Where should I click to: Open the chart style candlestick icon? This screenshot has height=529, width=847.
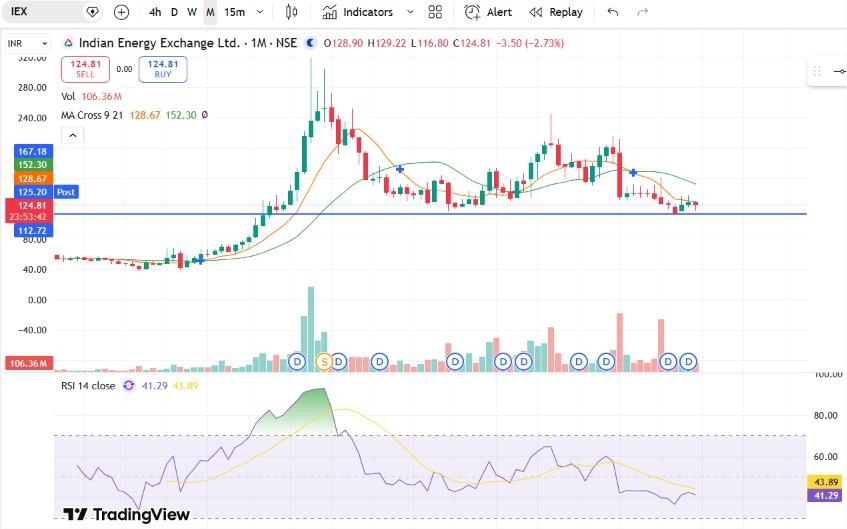291,12
